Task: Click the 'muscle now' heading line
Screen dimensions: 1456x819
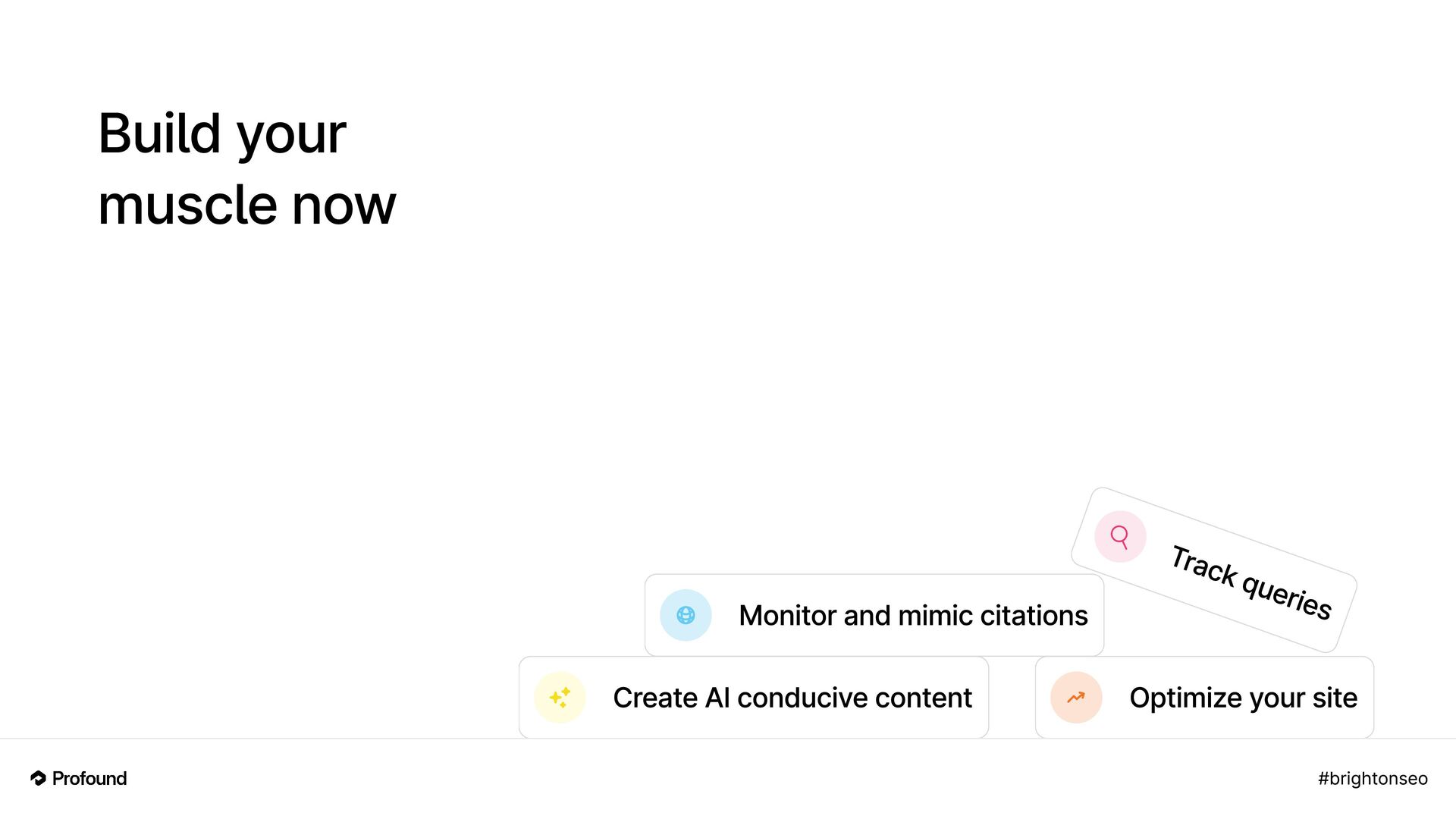Action: [247, 206]
